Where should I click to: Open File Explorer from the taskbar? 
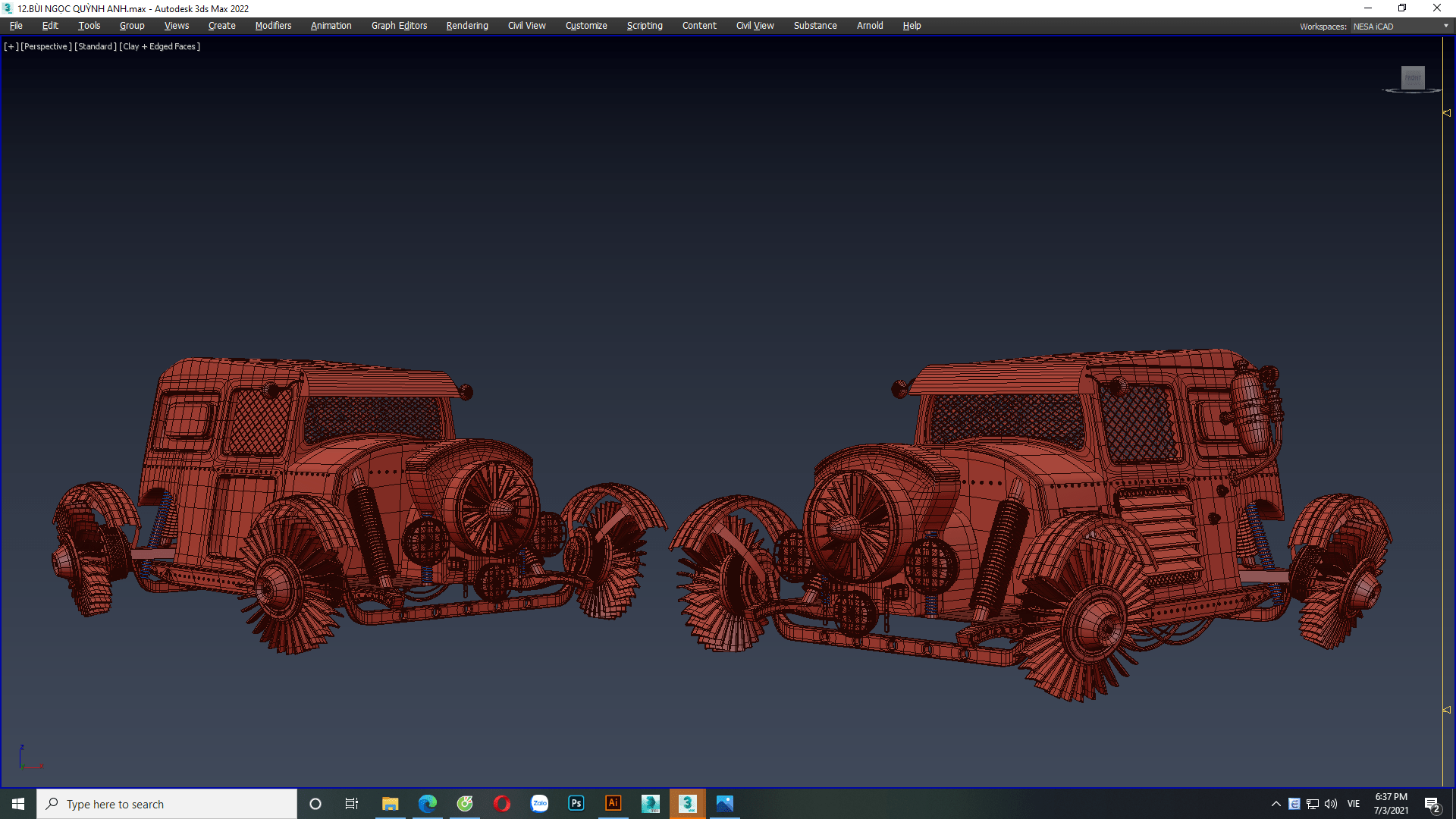391,804
